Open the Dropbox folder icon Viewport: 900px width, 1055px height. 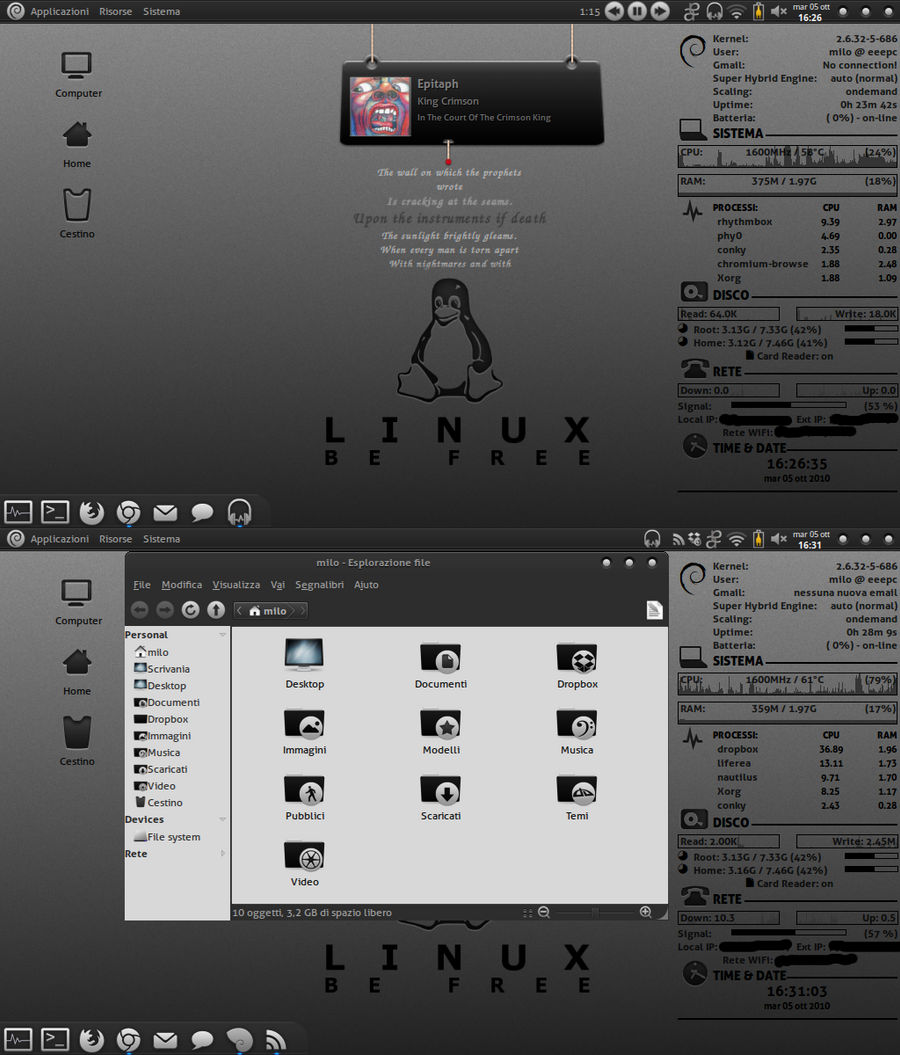tap(577, 666)
